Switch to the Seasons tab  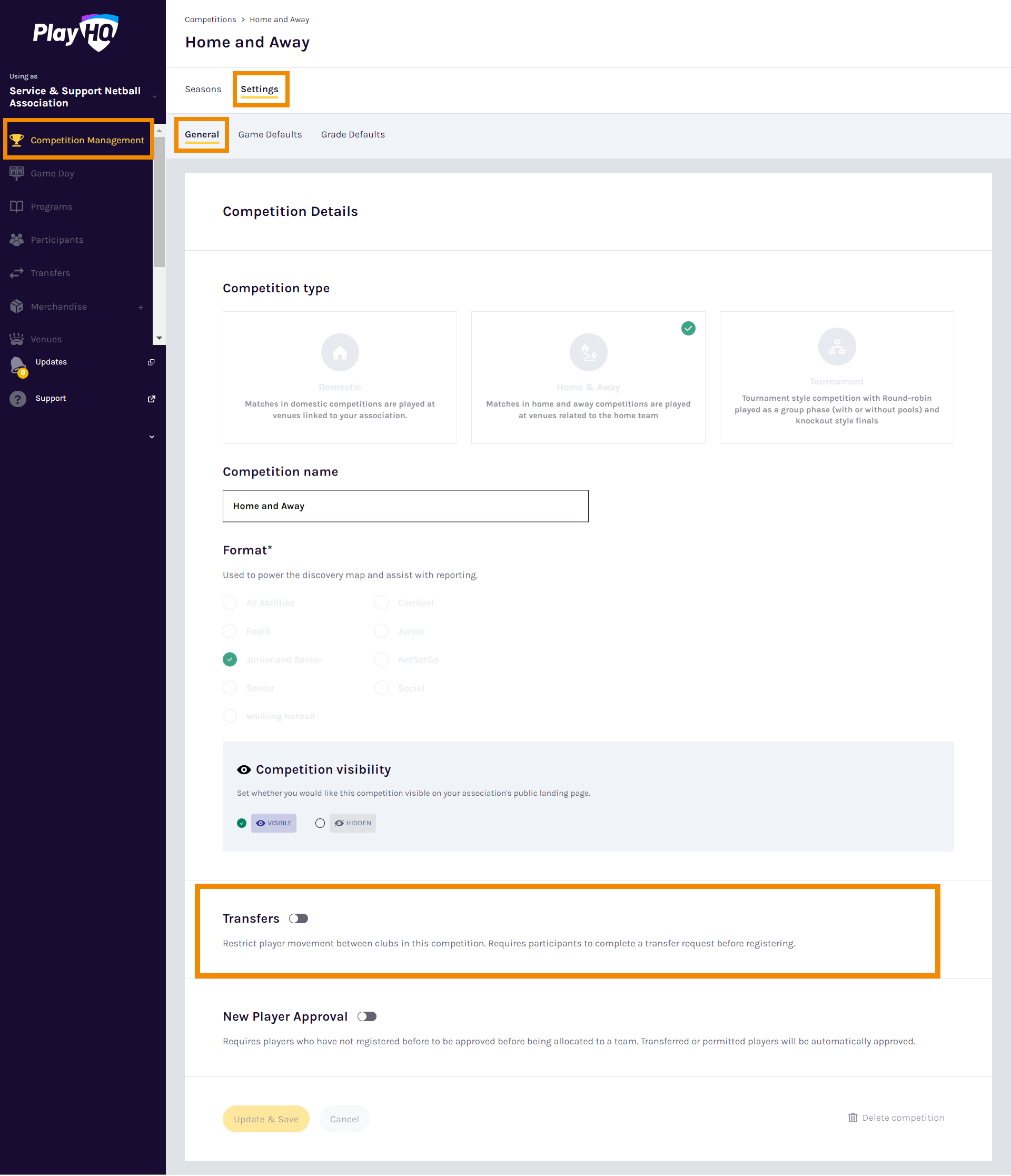point(203,89)
